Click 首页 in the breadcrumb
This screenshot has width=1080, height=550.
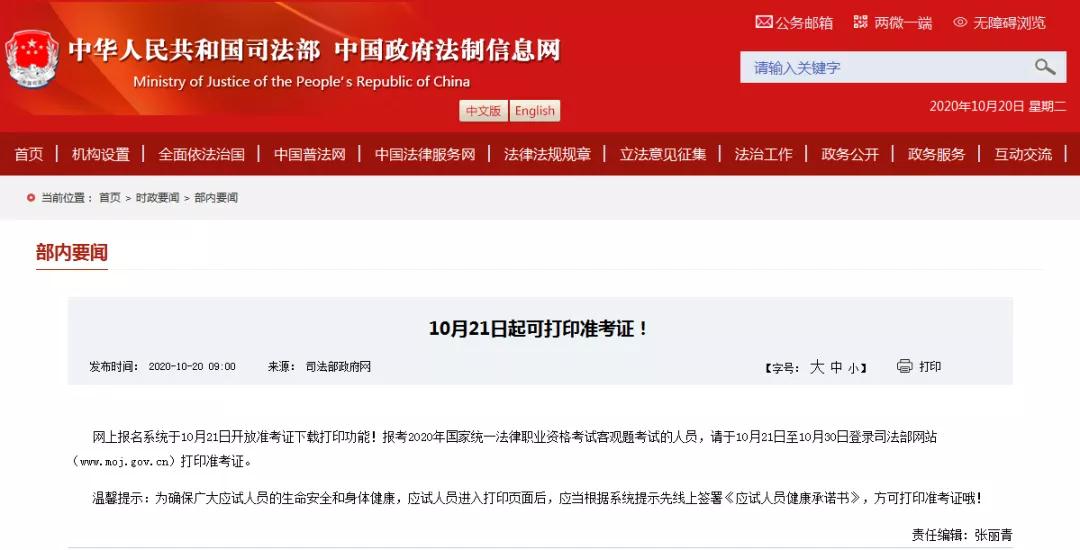pyautogui.click(x=110, y=198)
